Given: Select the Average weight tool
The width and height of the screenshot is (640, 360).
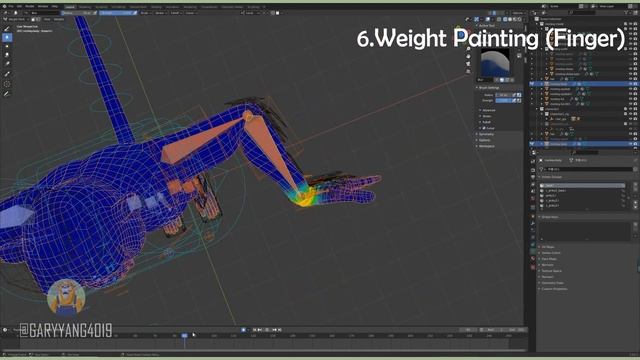Looking at the screenshot, I should tap(7, 46).
